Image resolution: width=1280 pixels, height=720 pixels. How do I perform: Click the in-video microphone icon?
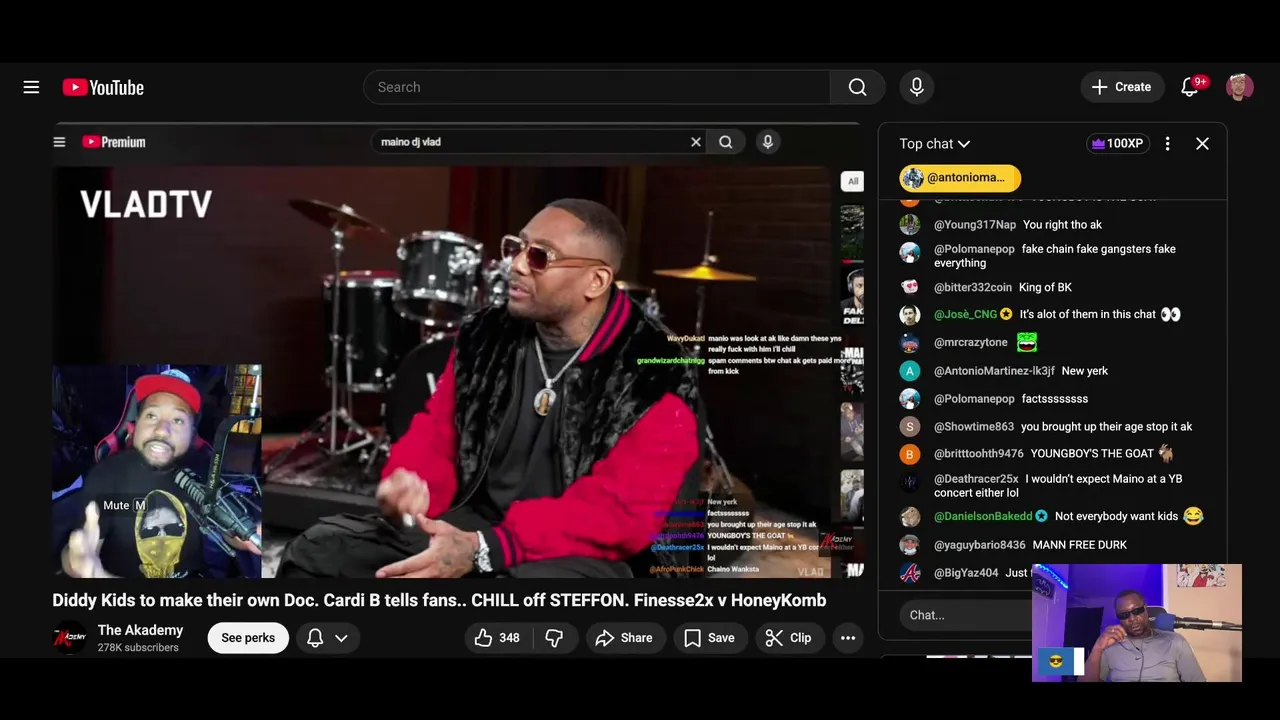pos(768,142)
